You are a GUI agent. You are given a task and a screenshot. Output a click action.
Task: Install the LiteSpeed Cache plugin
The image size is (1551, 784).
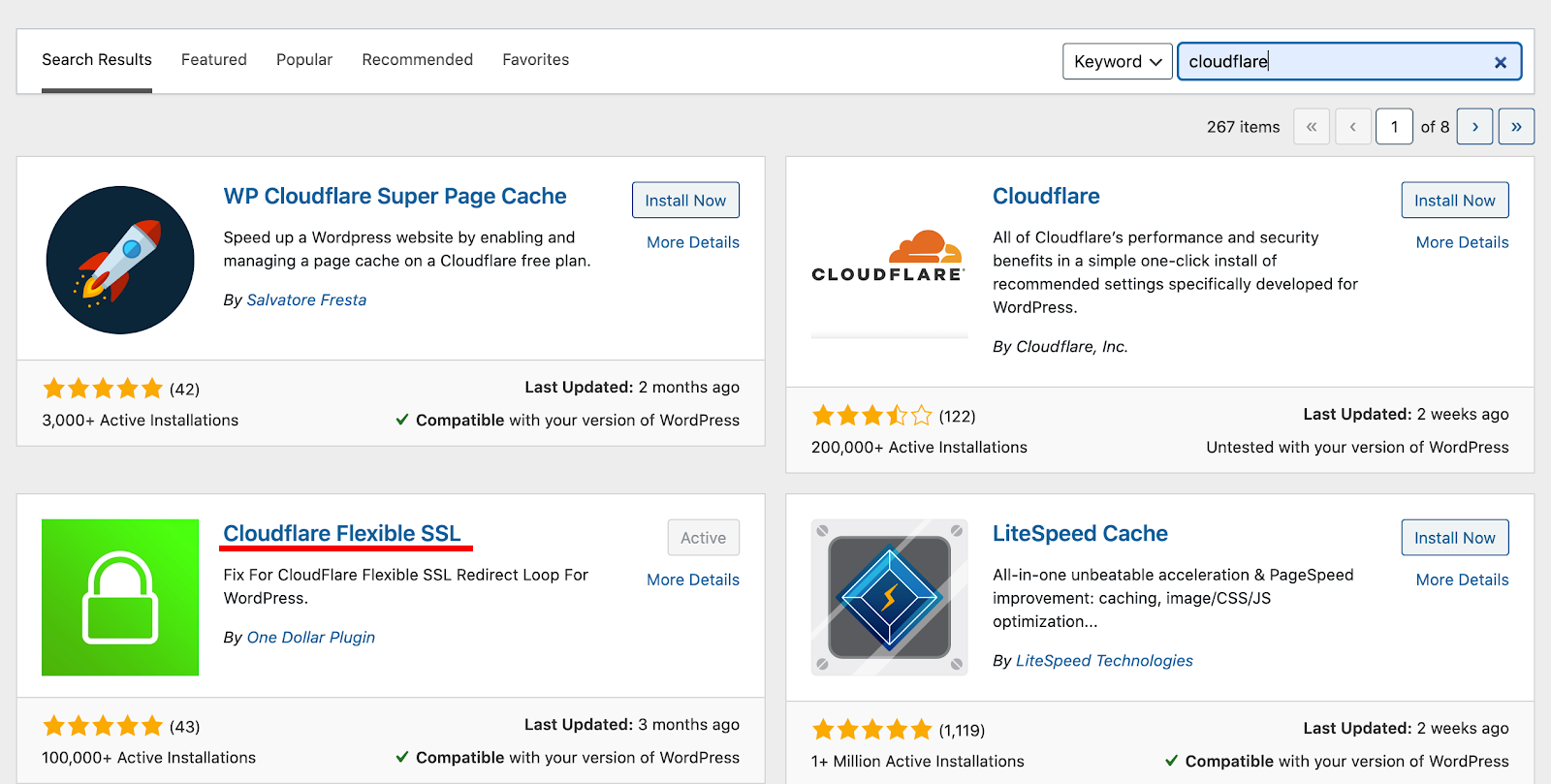[1454, 538]
